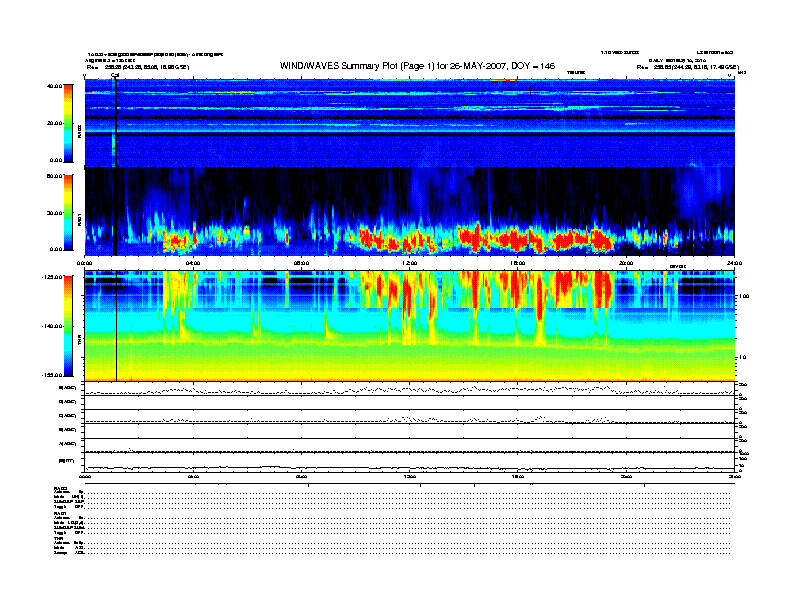Click the 12:00 tick under the line plots
The height and width of the screenshot is (612, 792).
410,476
